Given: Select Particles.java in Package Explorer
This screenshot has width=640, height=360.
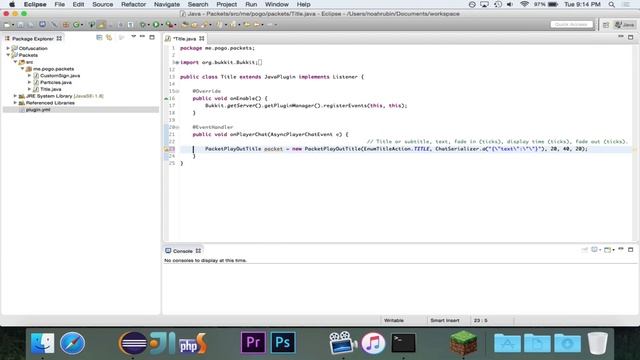Looking at the screenshot, I should 56,82.
